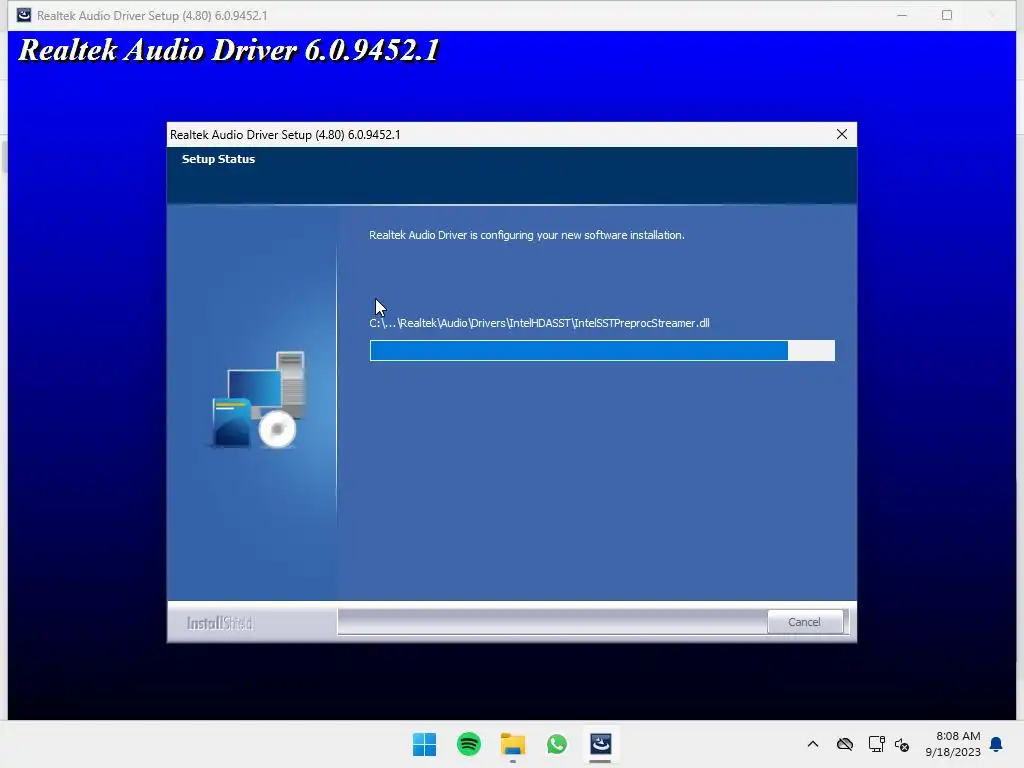The width and height of the screenshot is (1024, 768).
Task: Click the cloud sync tray icon
Action: click(x=845, y=744)
